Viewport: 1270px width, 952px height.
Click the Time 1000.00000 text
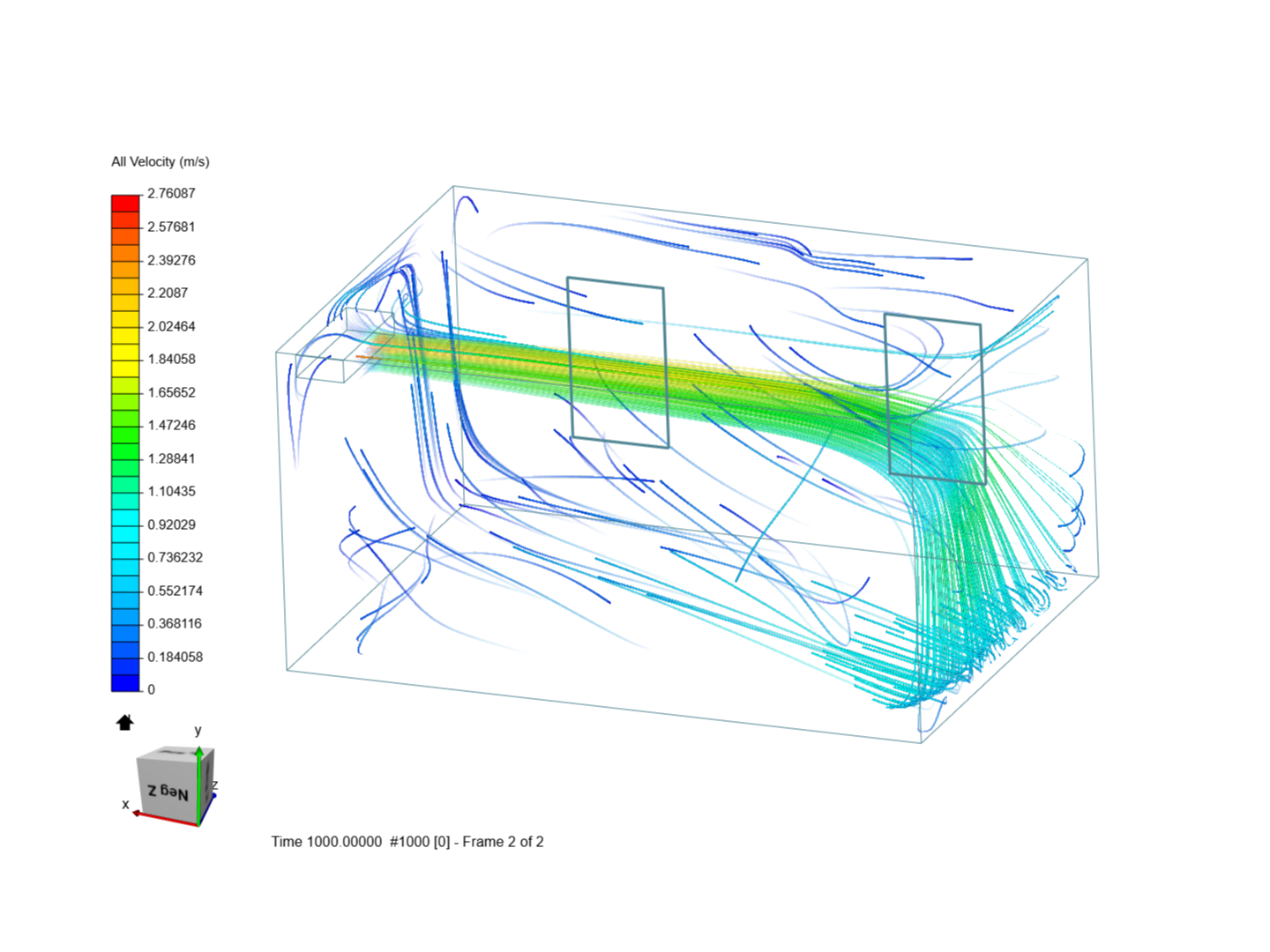pyautogui.click(x=326, y=842)
